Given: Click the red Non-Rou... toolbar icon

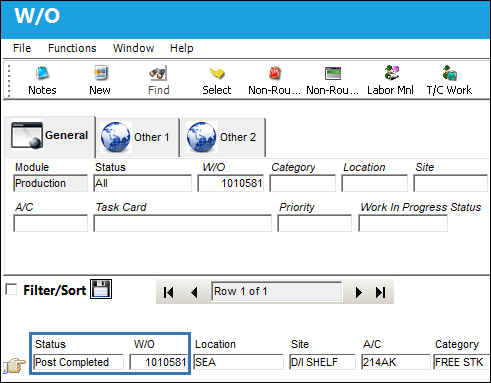Looking at the screenshot, I should point(274,73).
